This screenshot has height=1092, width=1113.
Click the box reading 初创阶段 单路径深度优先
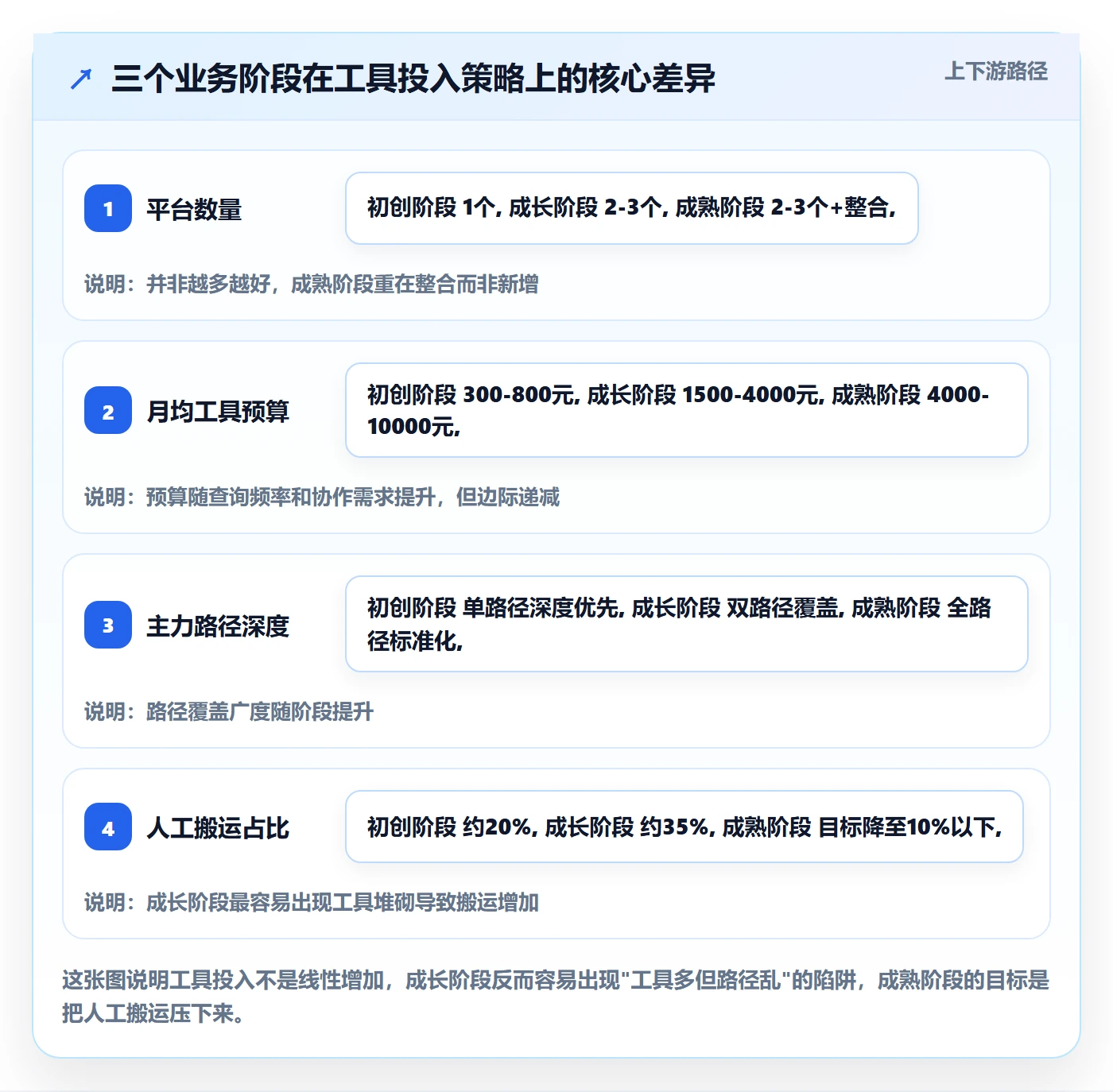click(687, 624)
